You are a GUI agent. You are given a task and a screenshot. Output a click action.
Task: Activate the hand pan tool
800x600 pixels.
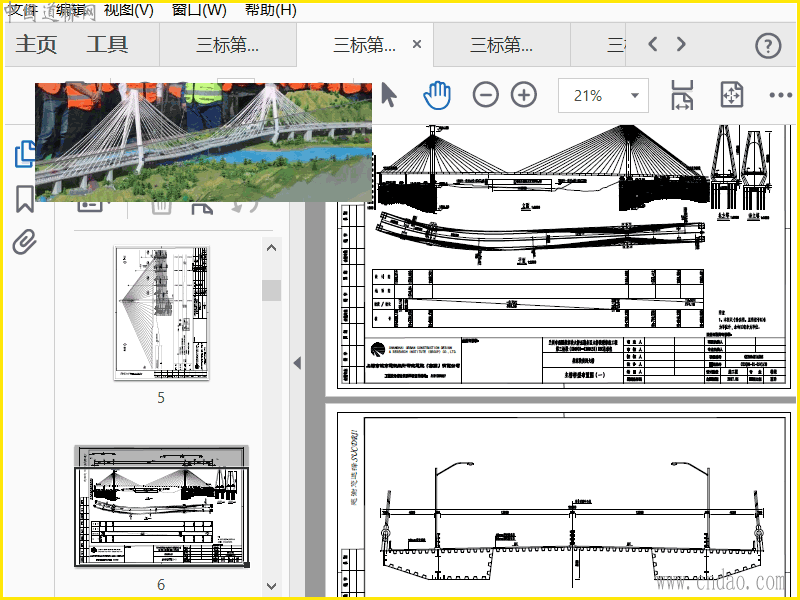[x=437, y=95]
